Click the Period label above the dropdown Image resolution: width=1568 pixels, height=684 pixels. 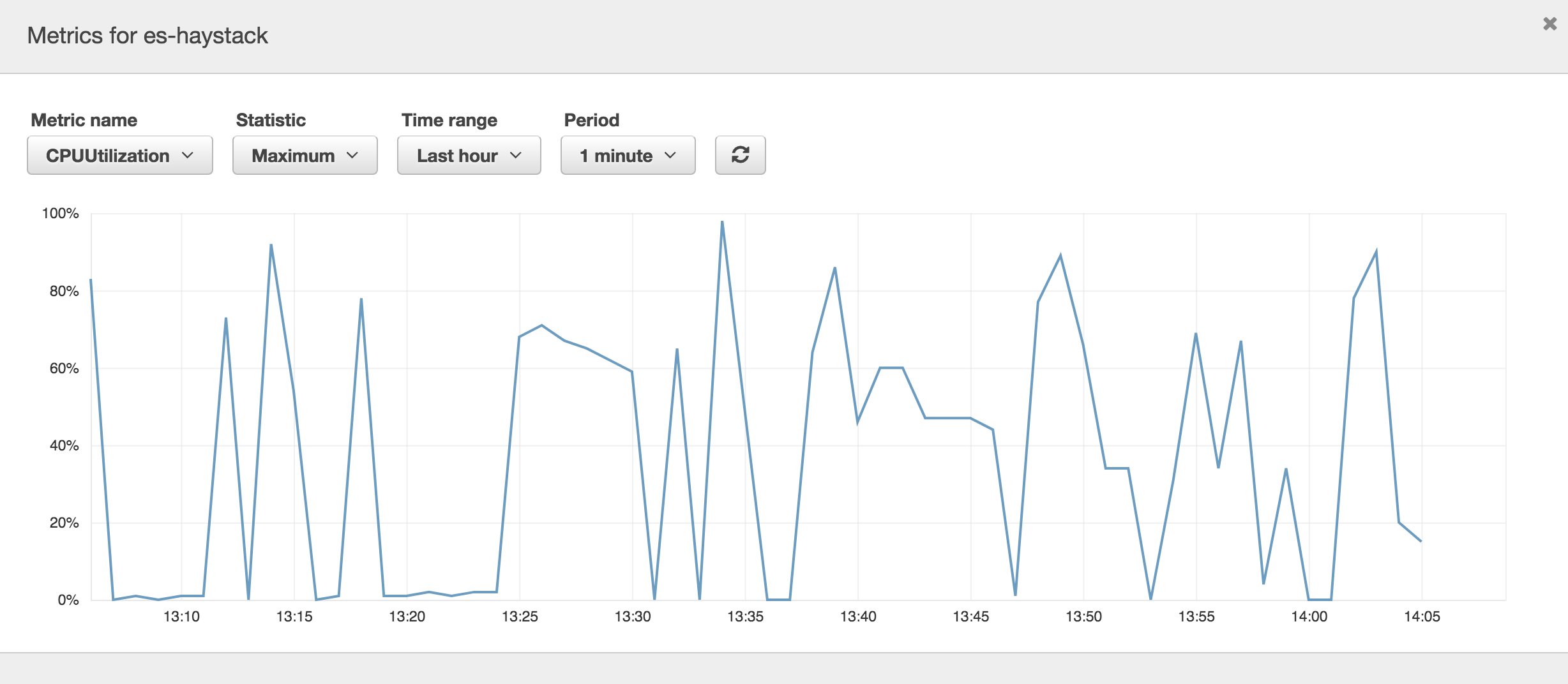(591, 119)
